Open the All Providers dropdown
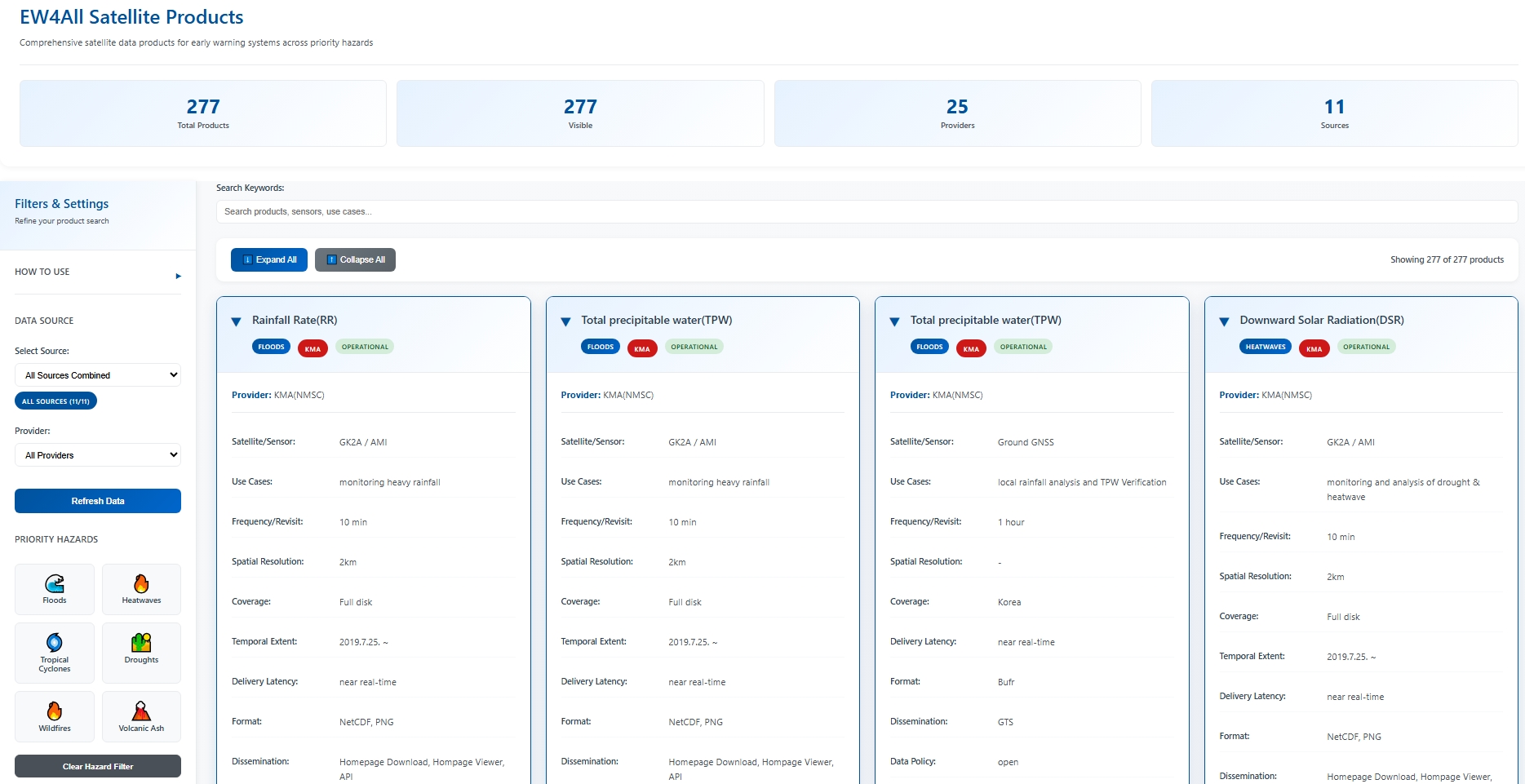Screen dimensions: 1525x784 click(x=98, y=455)
